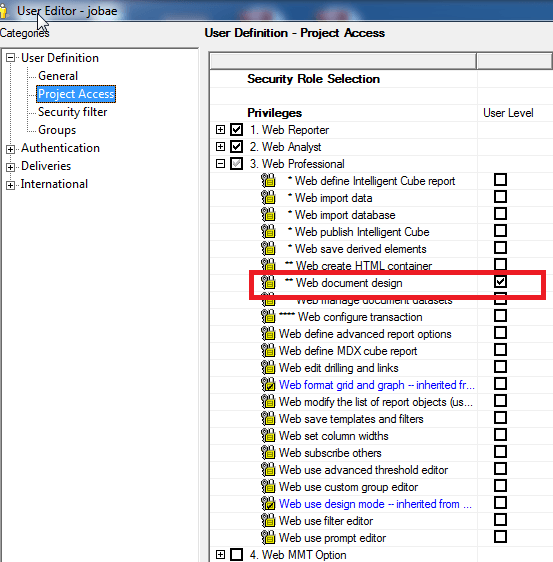The width and height of the screenshot is (553, 562).
Task: Collapse the 3. Web Professional group
Action: pos(220,164)
